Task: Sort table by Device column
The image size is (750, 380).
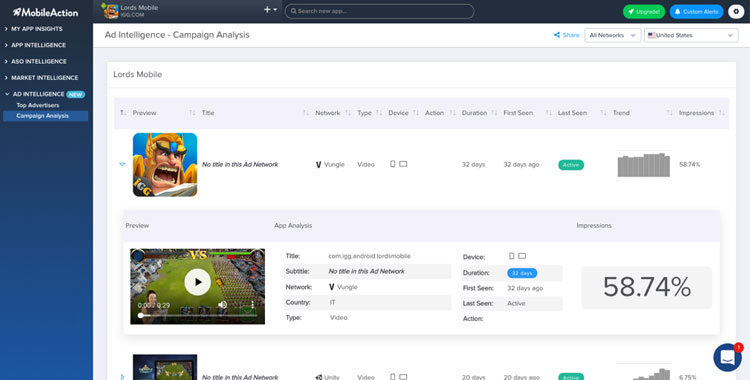Action: click(x=398, y=113)
